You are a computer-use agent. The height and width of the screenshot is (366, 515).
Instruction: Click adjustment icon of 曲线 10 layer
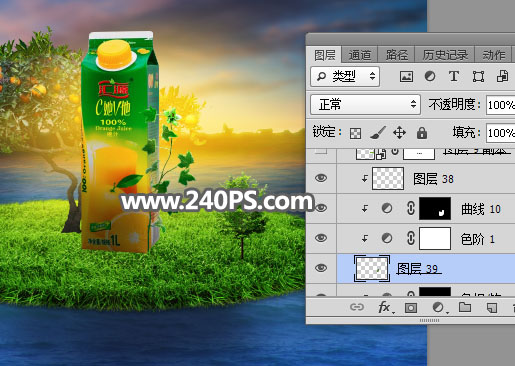tap(387, 208)
